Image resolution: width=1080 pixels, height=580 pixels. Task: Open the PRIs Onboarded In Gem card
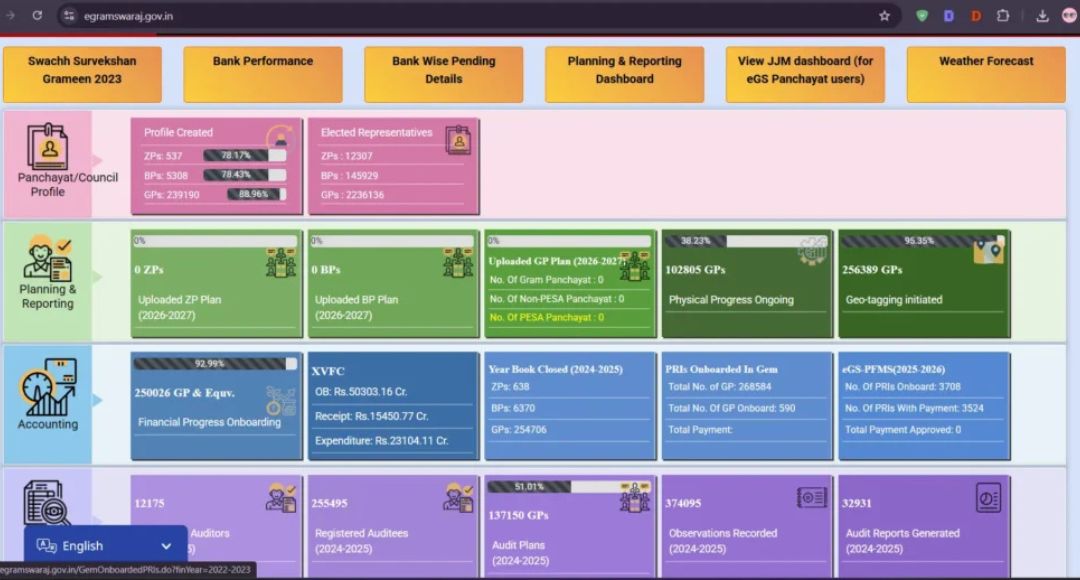point(746,405)
